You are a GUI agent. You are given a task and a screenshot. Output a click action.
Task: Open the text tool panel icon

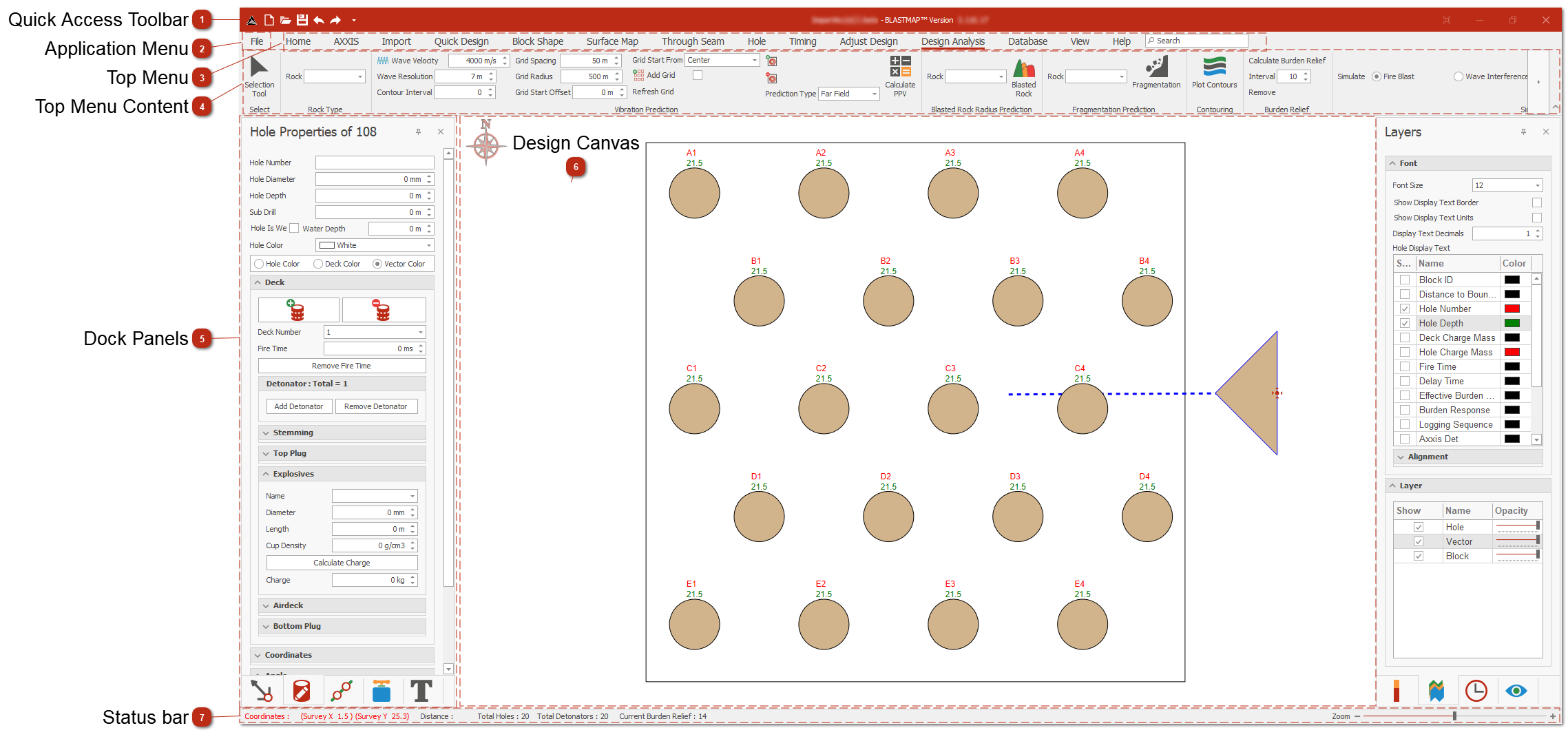pos(421,691)
